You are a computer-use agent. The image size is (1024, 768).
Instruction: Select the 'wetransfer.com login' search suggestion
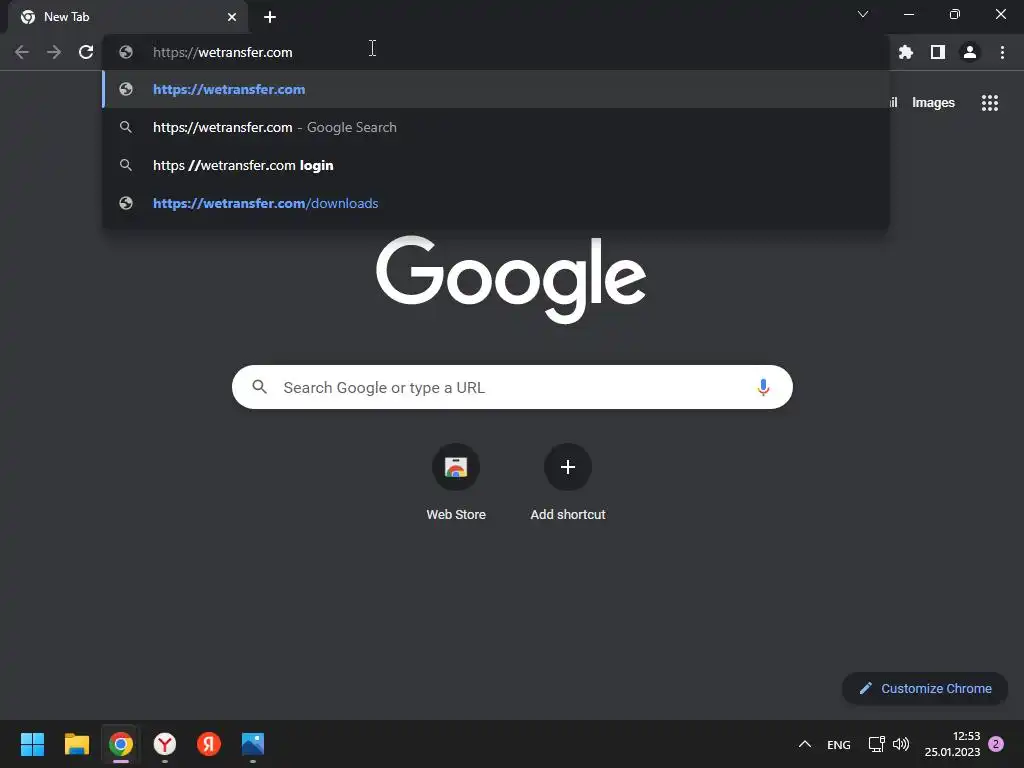click(496, 165)
